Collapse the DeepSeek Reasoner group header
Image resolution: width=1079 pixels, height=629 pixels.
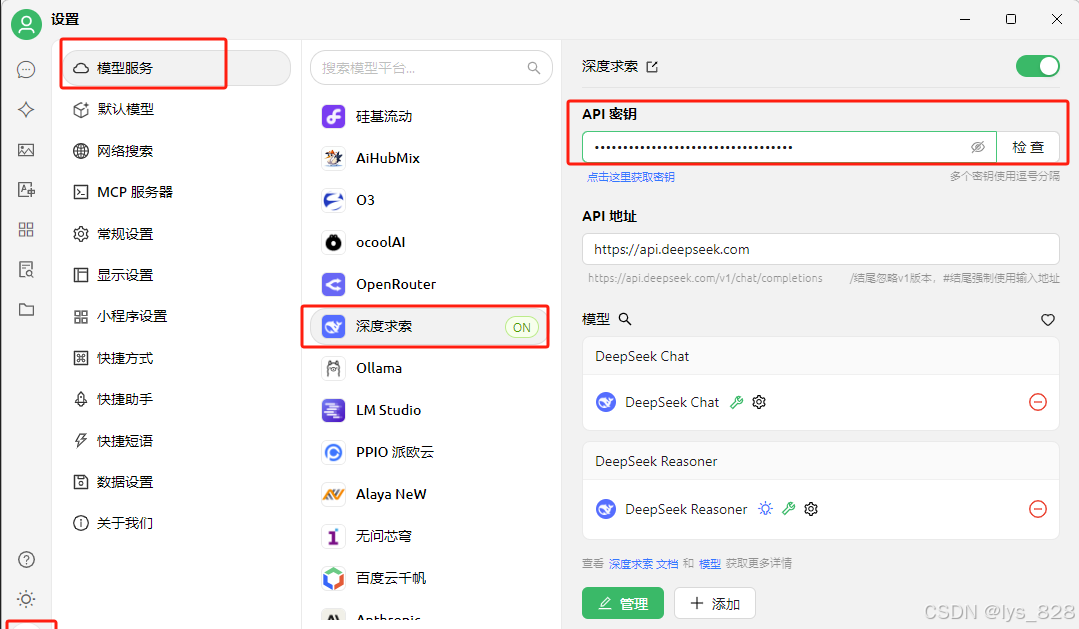pos(820,461)
